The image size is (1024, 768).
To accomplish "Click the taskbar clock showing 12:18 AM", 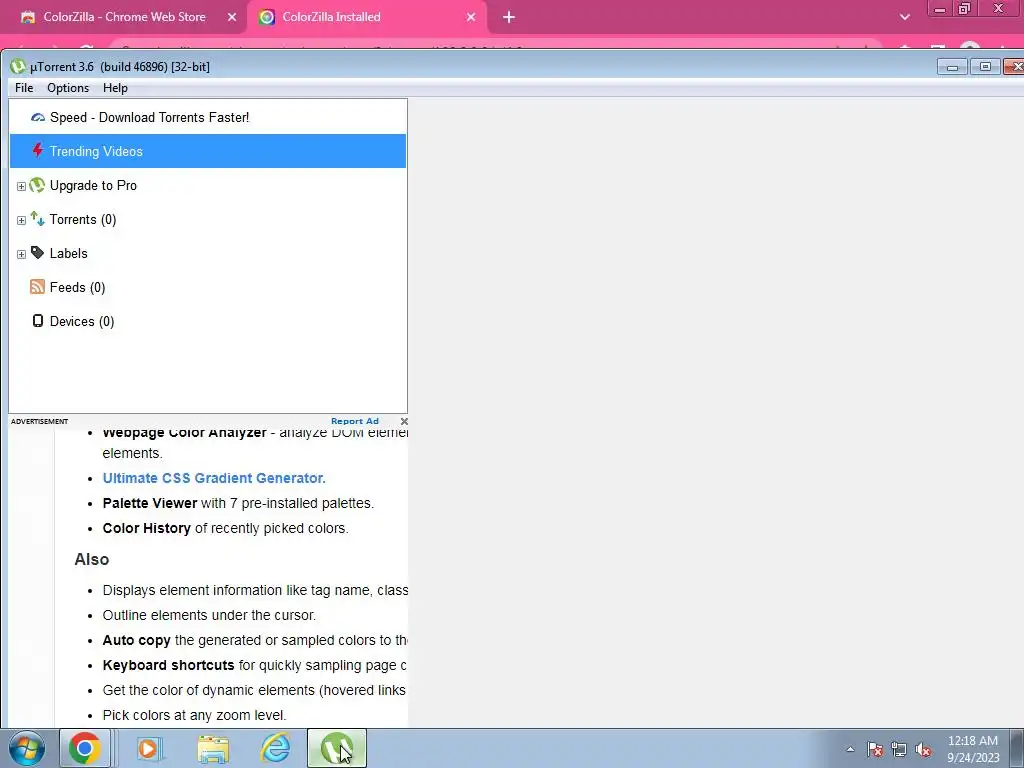I will tap(973, 749).
